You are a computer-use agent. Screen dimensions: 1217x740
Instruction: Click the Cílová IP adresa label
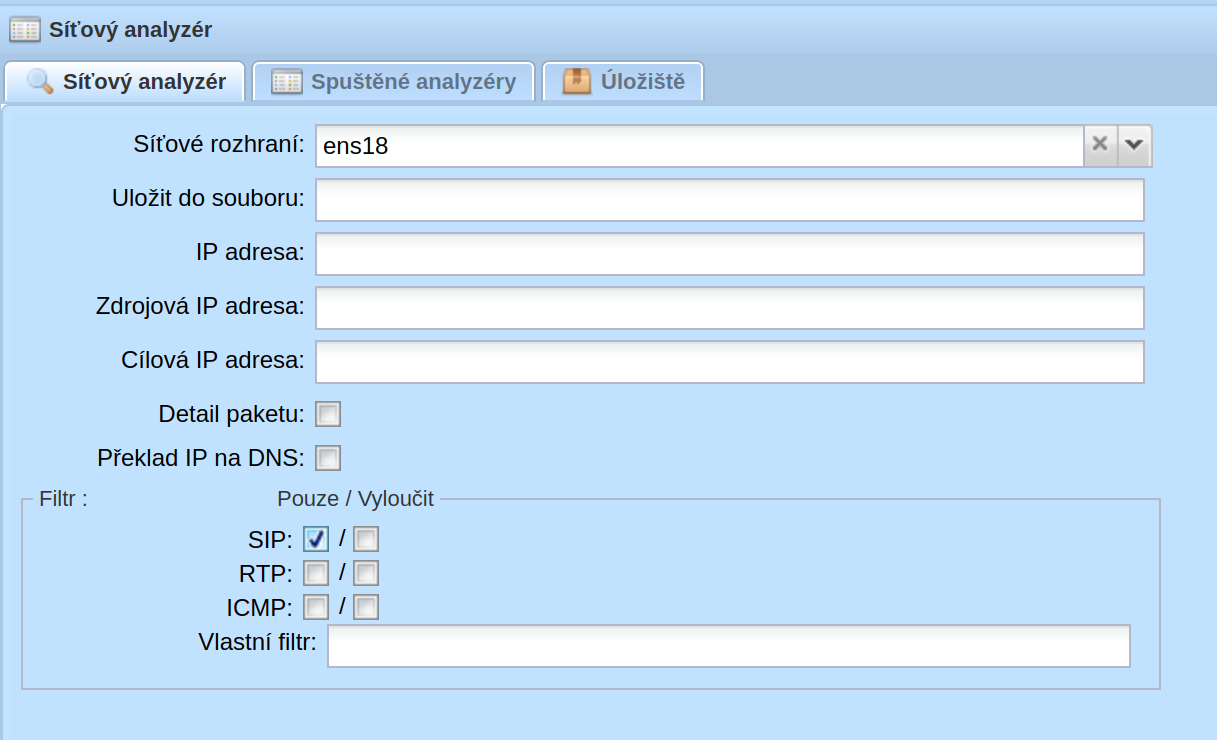[213, 360]
